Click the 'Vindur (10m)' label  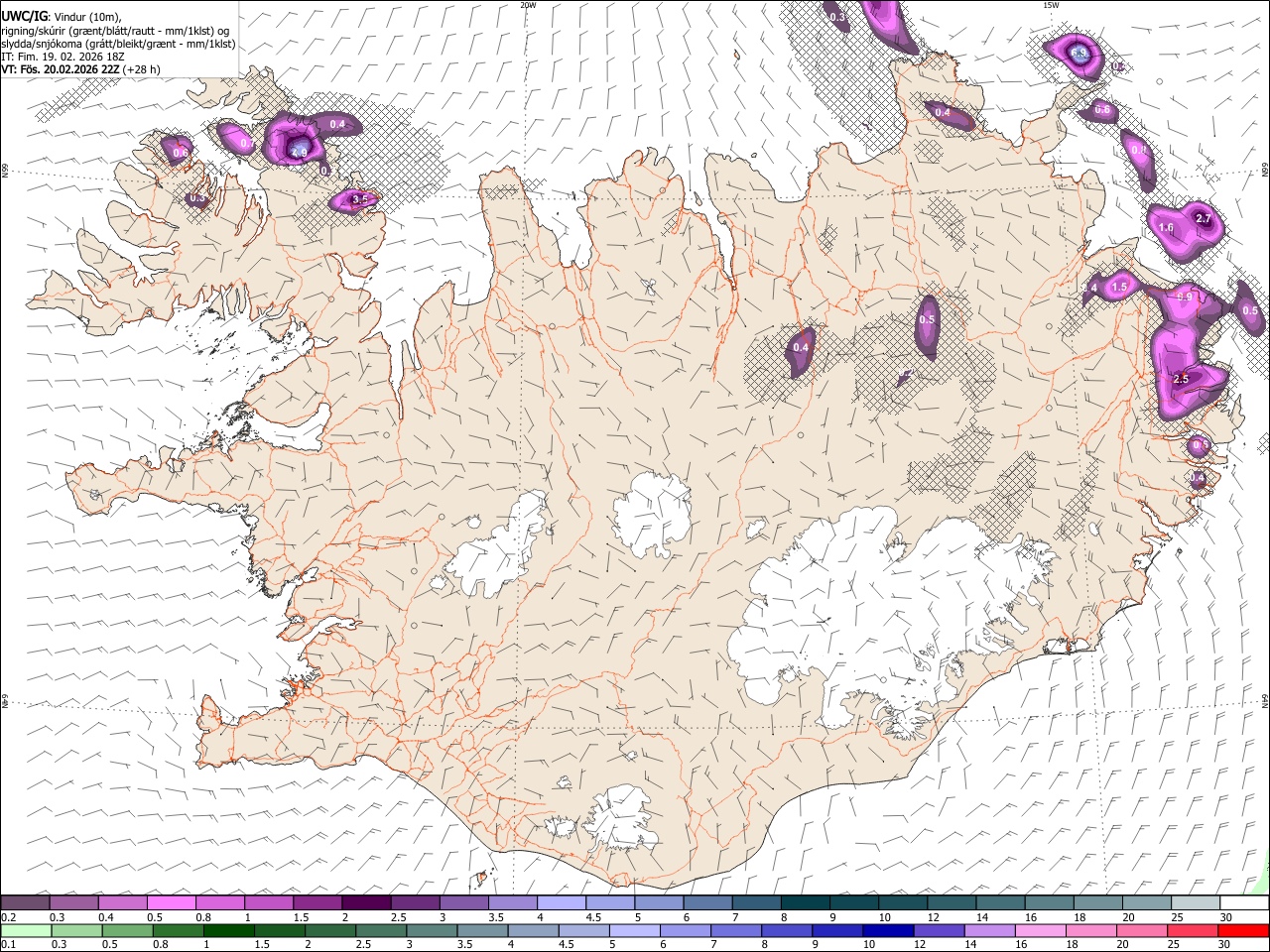tap(87, 16)
